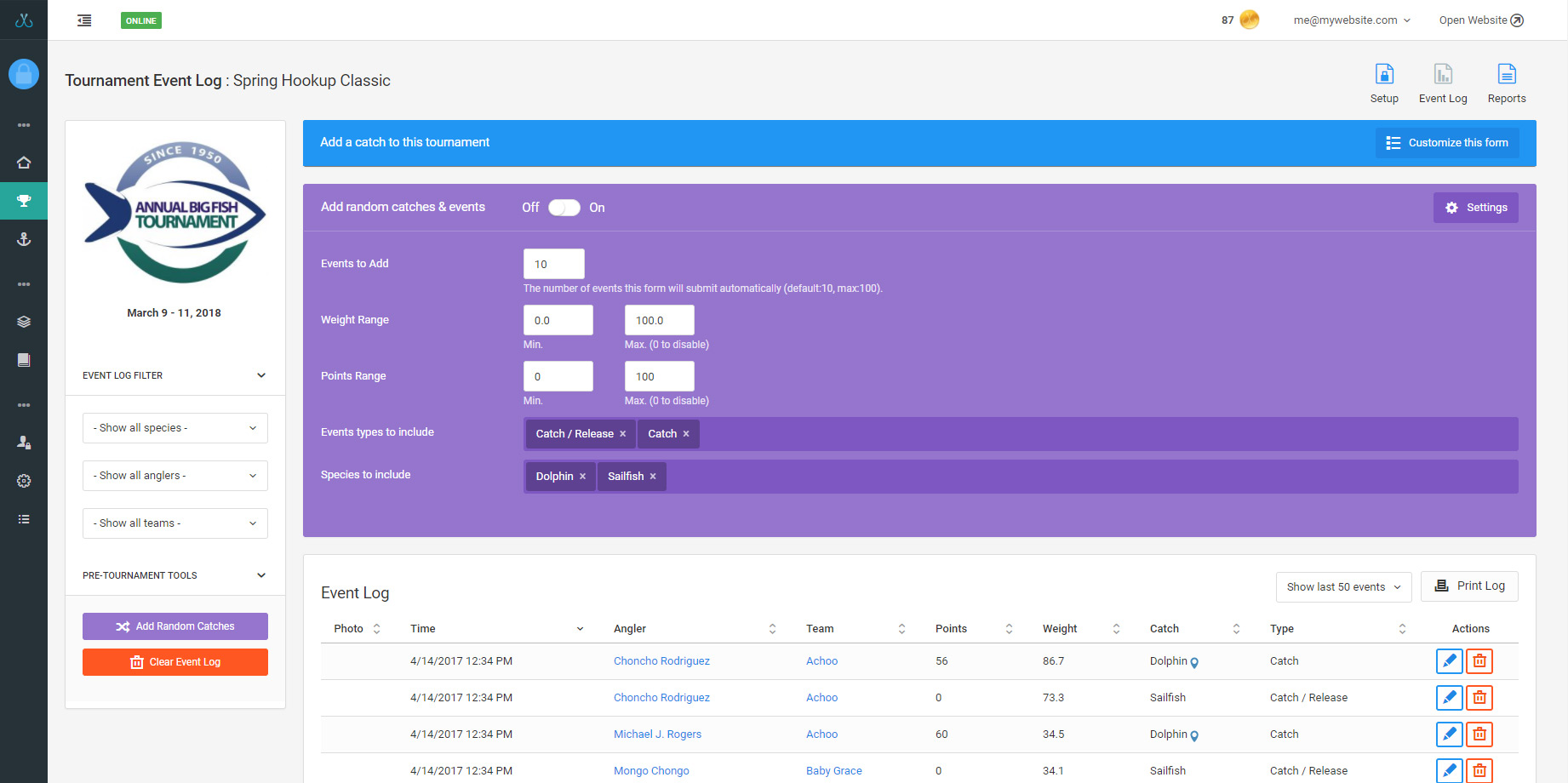Screen dimensions: 1568x783
Task: Click the Points Range maximum field
Action: [x=660, y=376]
